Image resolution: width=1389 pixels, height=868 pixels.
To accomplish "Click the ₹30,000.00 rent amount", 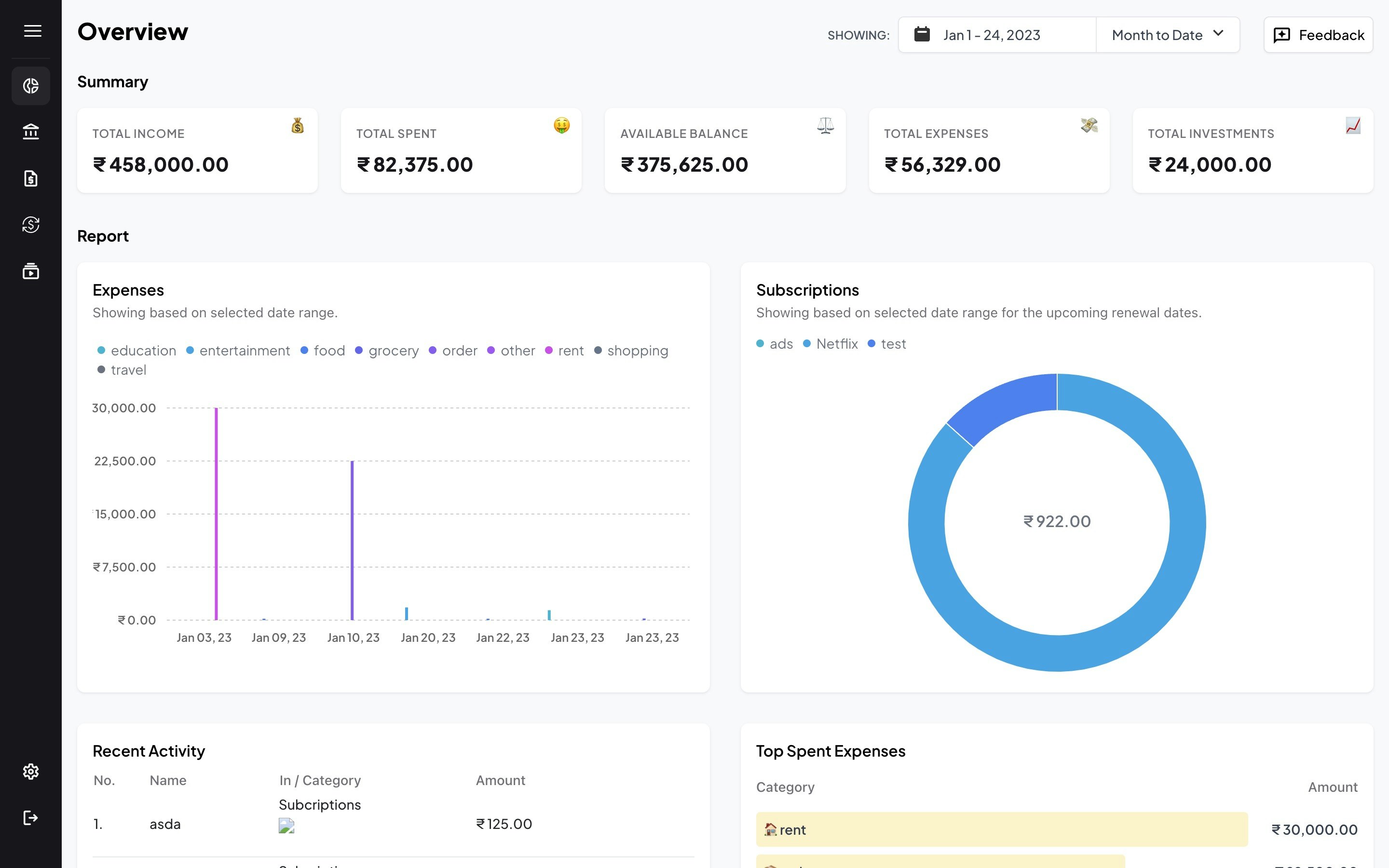I will [1314, 829].
